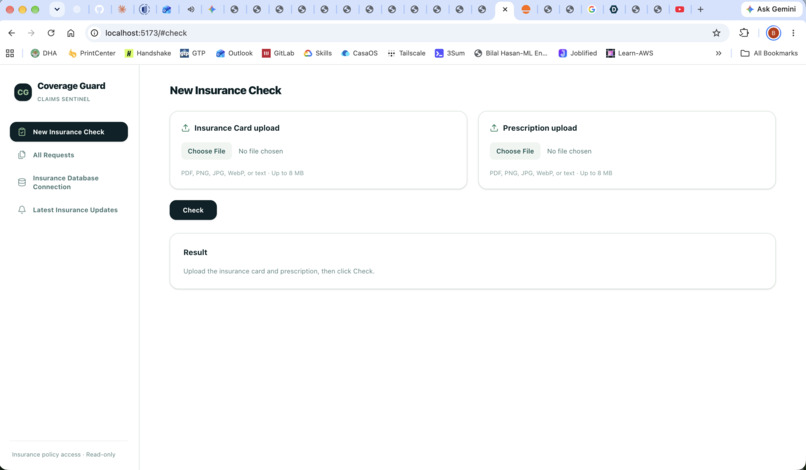Switch to the orange circle icon tab
This screenshot has width=806, height=470.
(525, 9)
